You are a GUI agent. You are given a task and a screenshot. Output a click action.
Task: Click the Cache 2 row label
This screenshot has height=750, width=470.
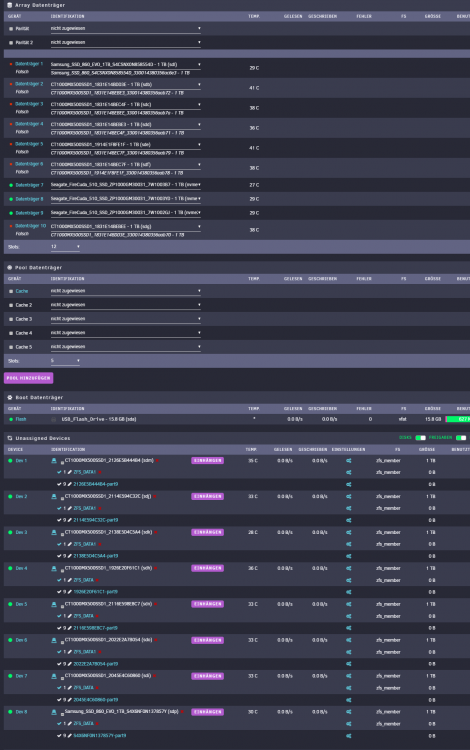23,305
